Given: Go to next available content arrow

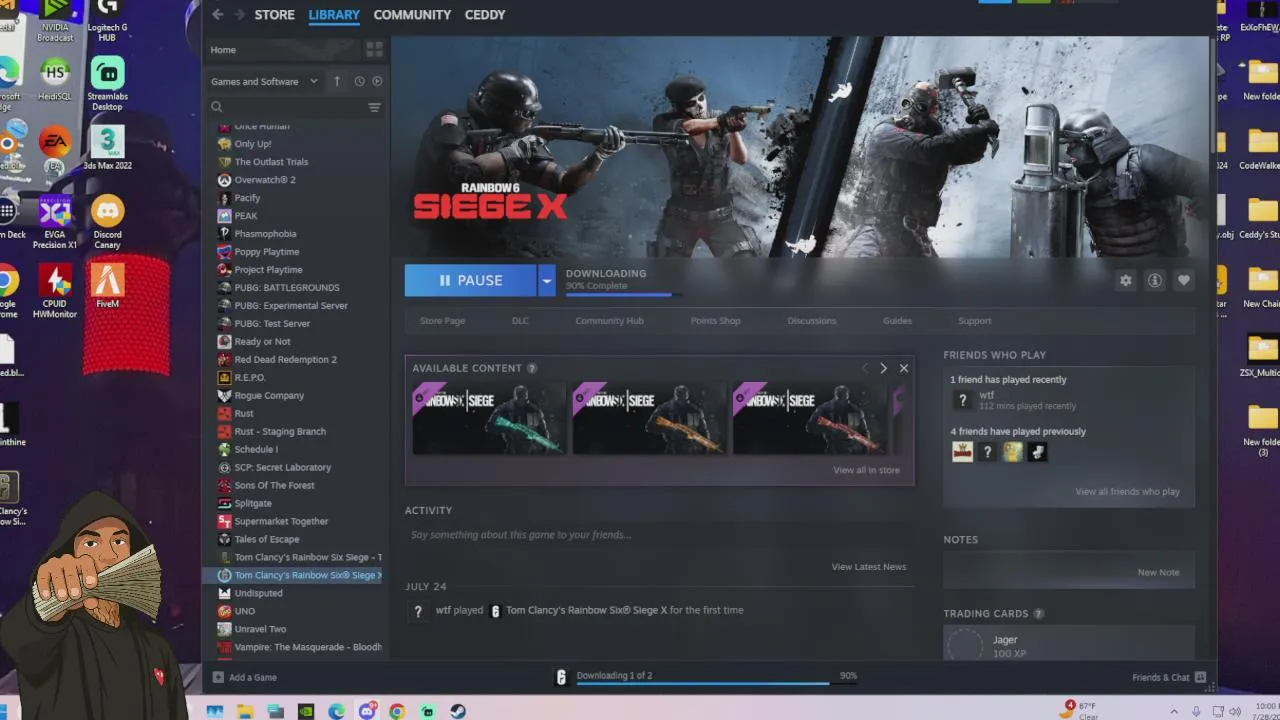Looking at the screenshot, I should click(x=883, y=368).
